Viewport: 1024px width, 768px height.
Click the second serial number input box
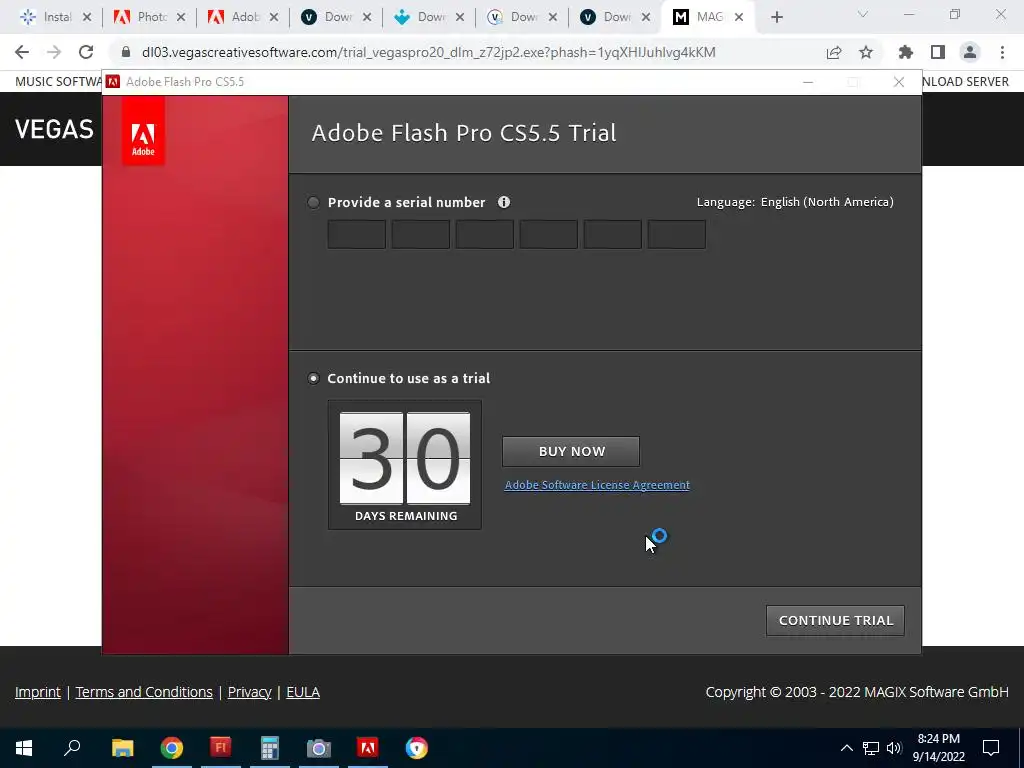point(421,234)
